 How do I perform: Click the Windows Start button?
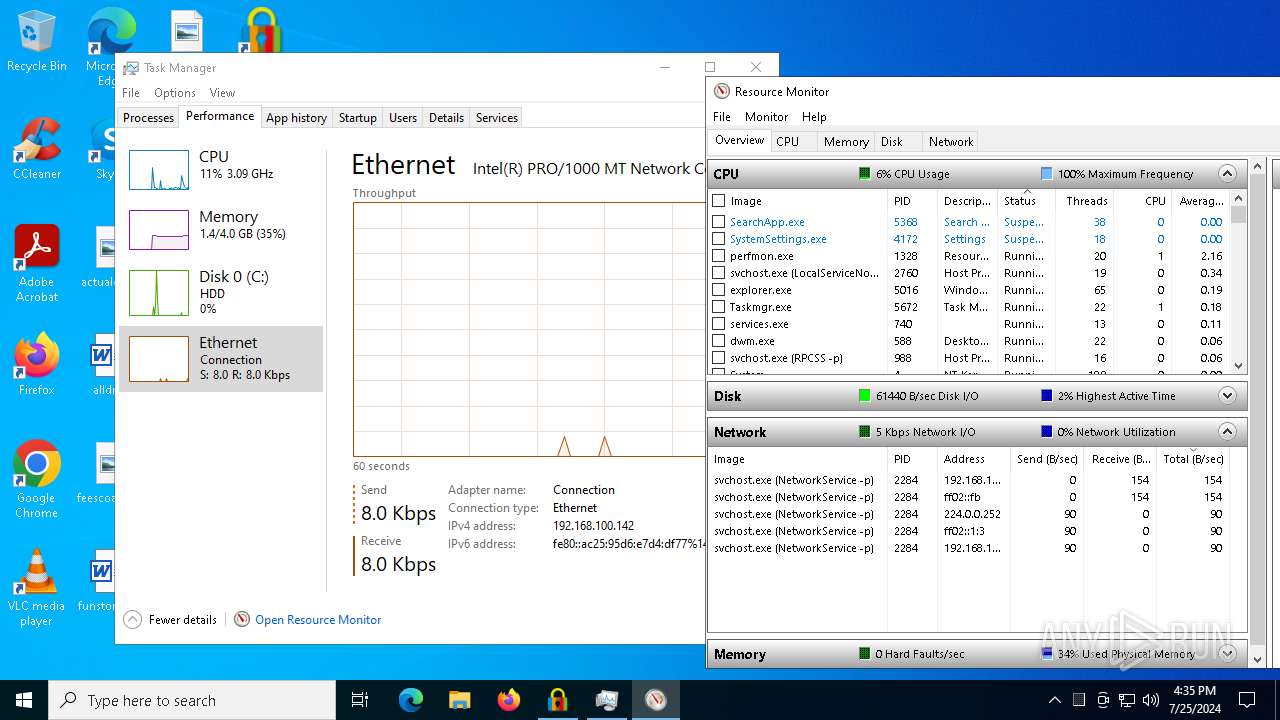[24, 700]
